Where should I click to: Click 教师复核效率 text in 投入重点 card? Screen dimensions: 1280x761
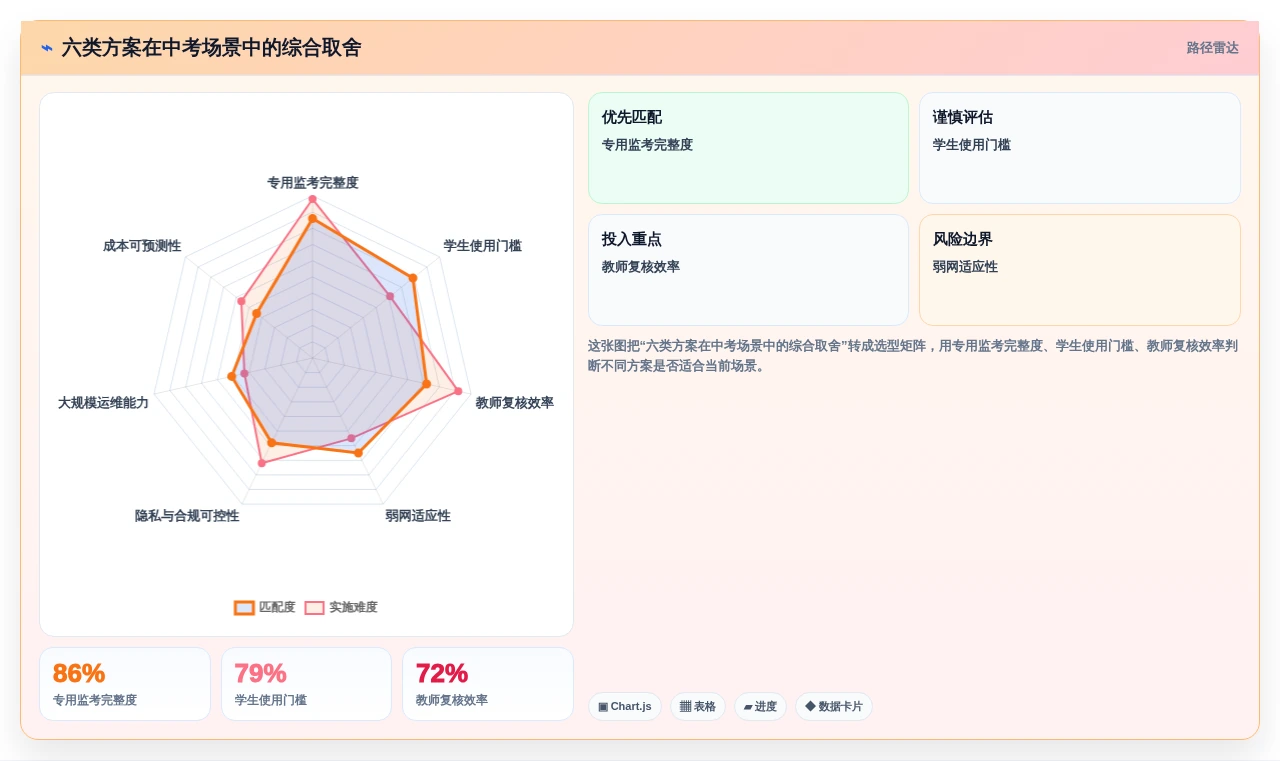point(641,267)
